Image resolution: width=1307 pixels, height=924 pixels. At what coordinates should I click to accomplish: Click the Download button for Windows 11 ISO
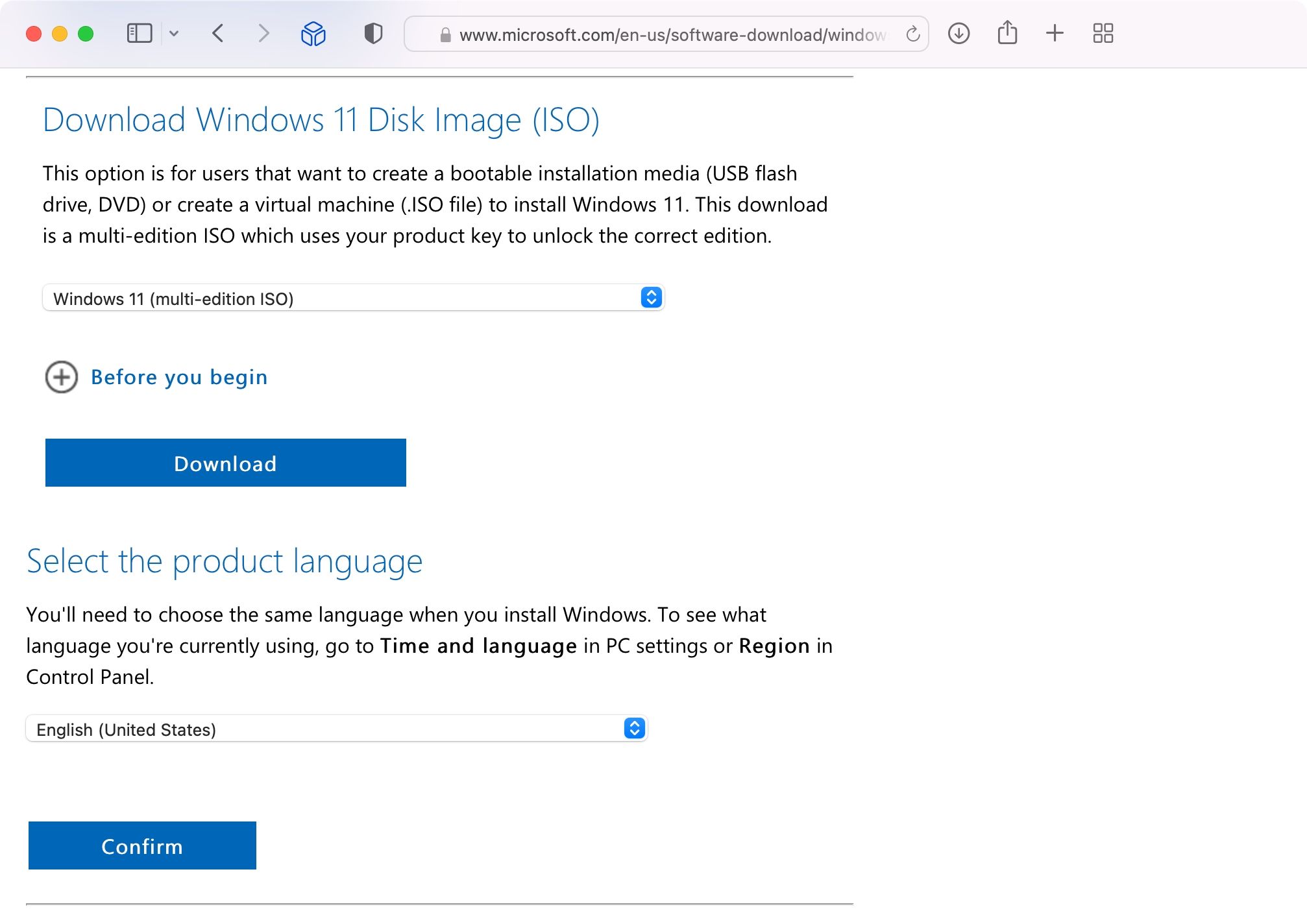pyautogui.click(x=225, y=462)
